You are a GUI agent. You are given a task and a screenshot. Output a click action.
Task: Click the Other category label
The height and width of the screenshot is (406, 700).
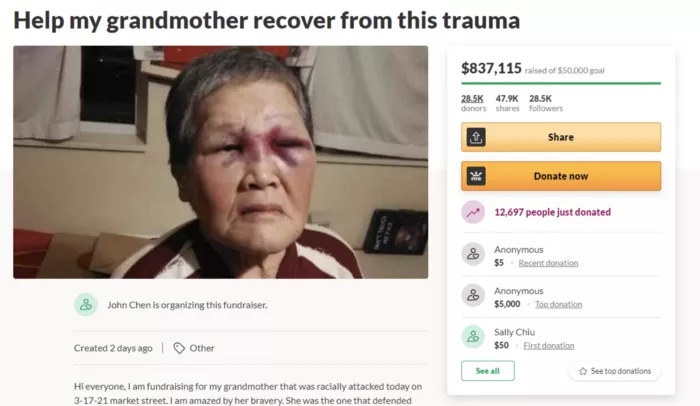point(202,348)
